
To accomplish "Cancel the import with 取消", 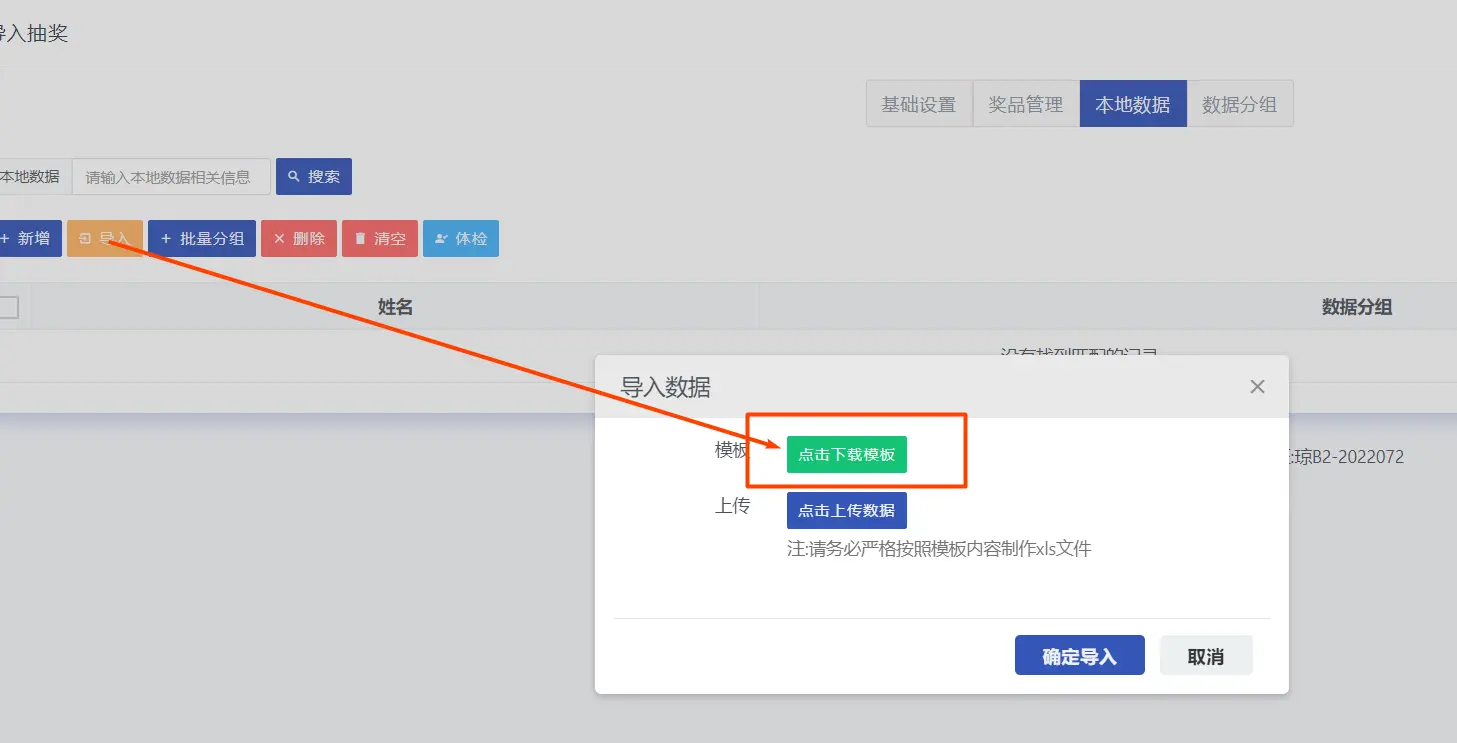I will tap(1205, 656).
